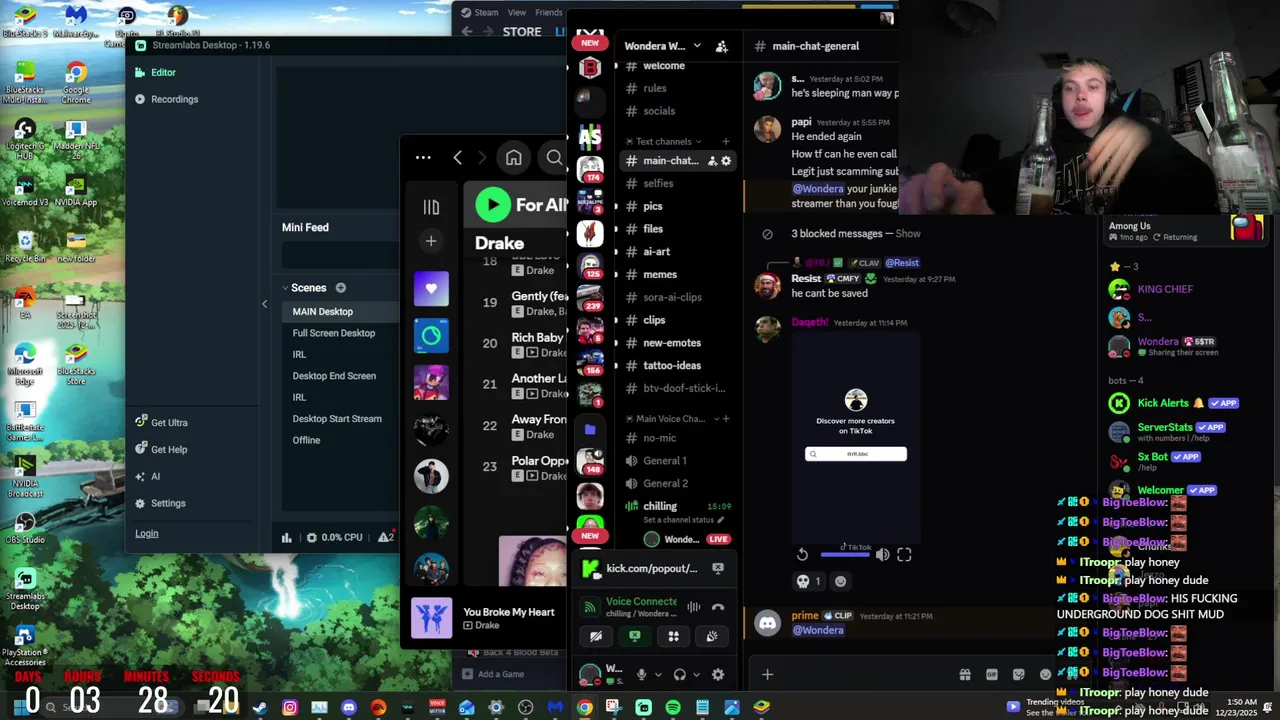Toggle noise suppression in voice panel

tap(693, 607)
